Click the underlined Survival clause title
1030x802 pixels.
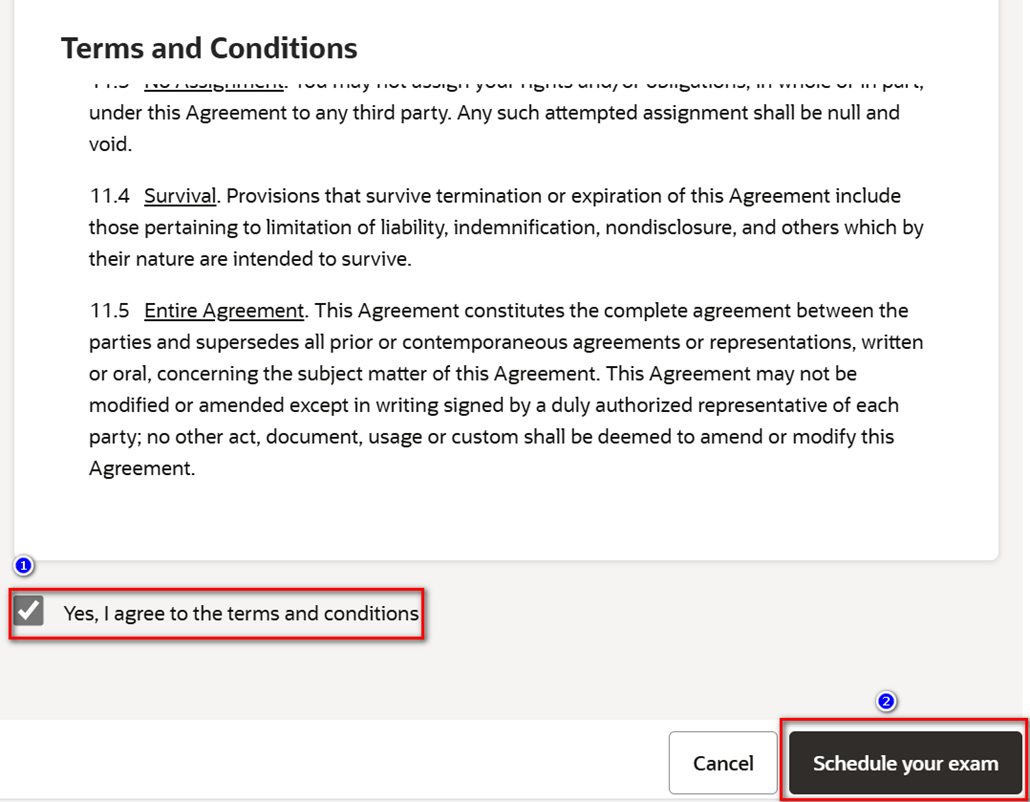180,196
